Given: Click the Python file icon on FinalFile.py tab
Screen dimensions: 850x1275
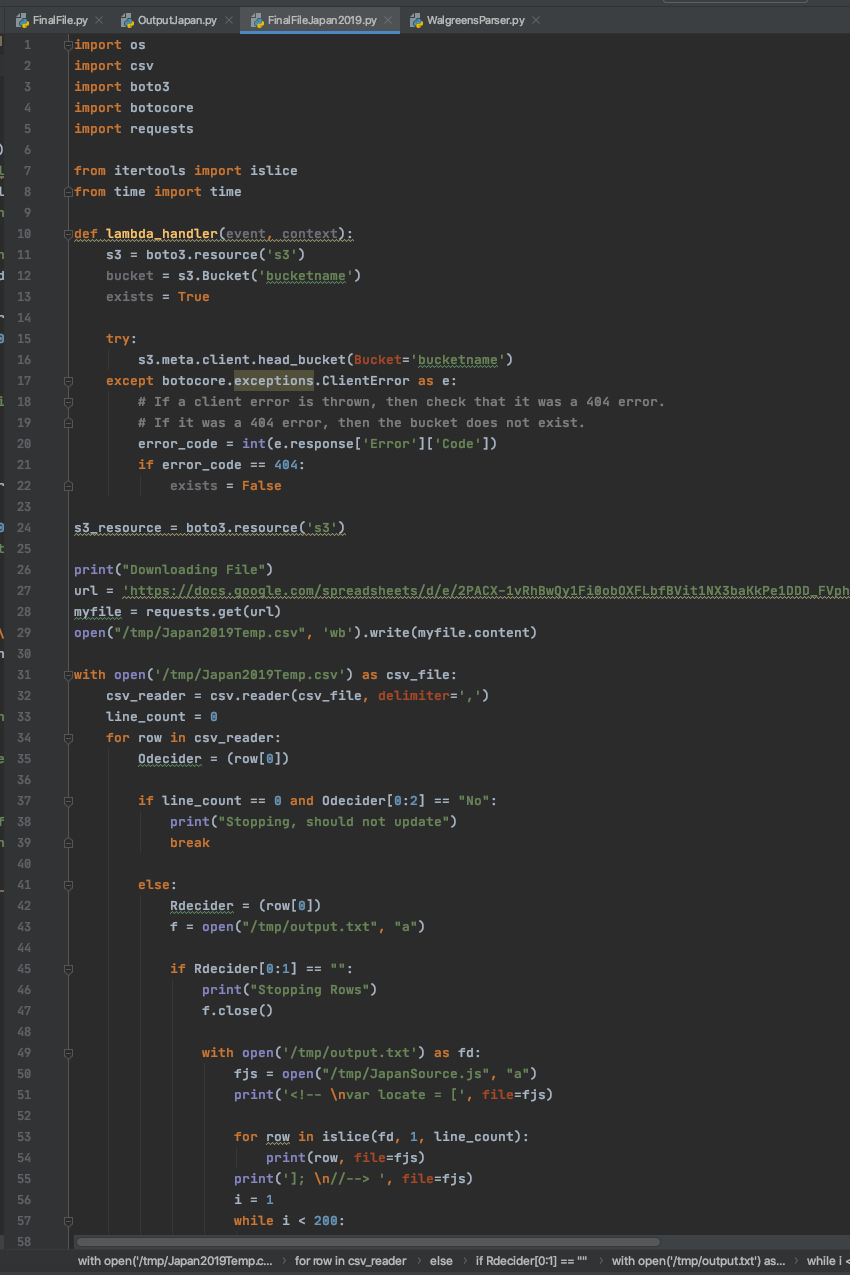Looking at the screenshot, I should tap(22, 20).
